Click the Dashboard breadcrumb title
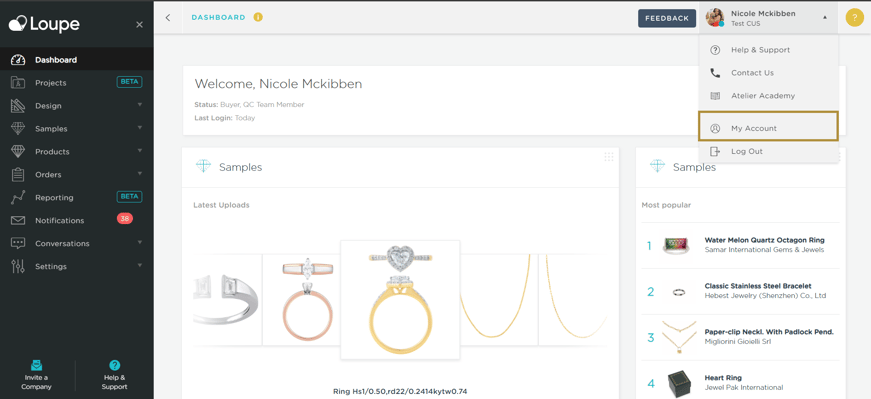This screenshot has height=399, width=871. pyautogui.click(x=218, y=17)
